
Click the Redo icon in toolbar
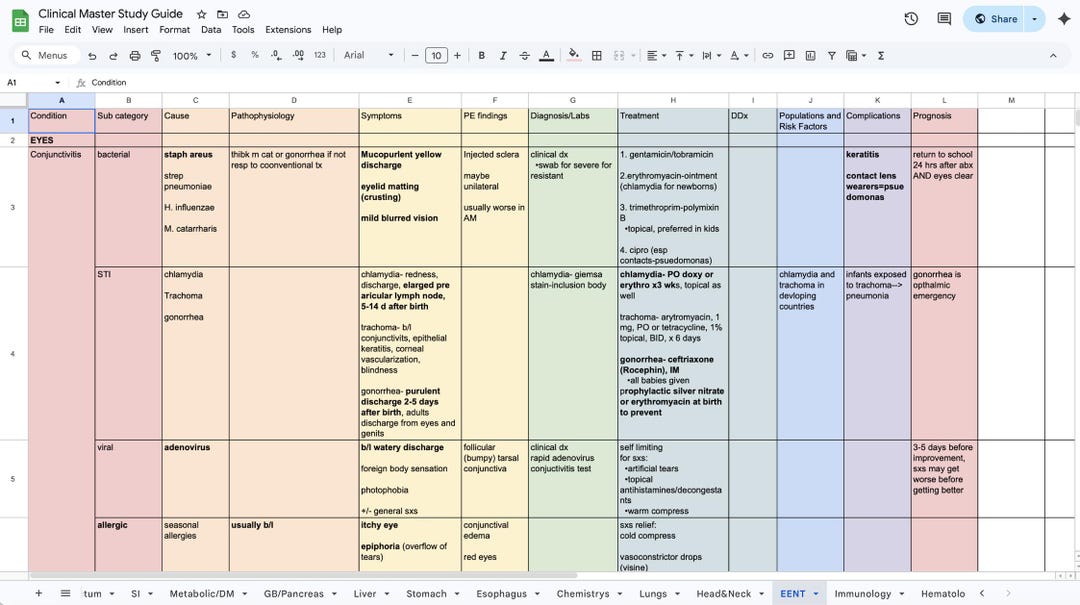[x=114, y=56]
